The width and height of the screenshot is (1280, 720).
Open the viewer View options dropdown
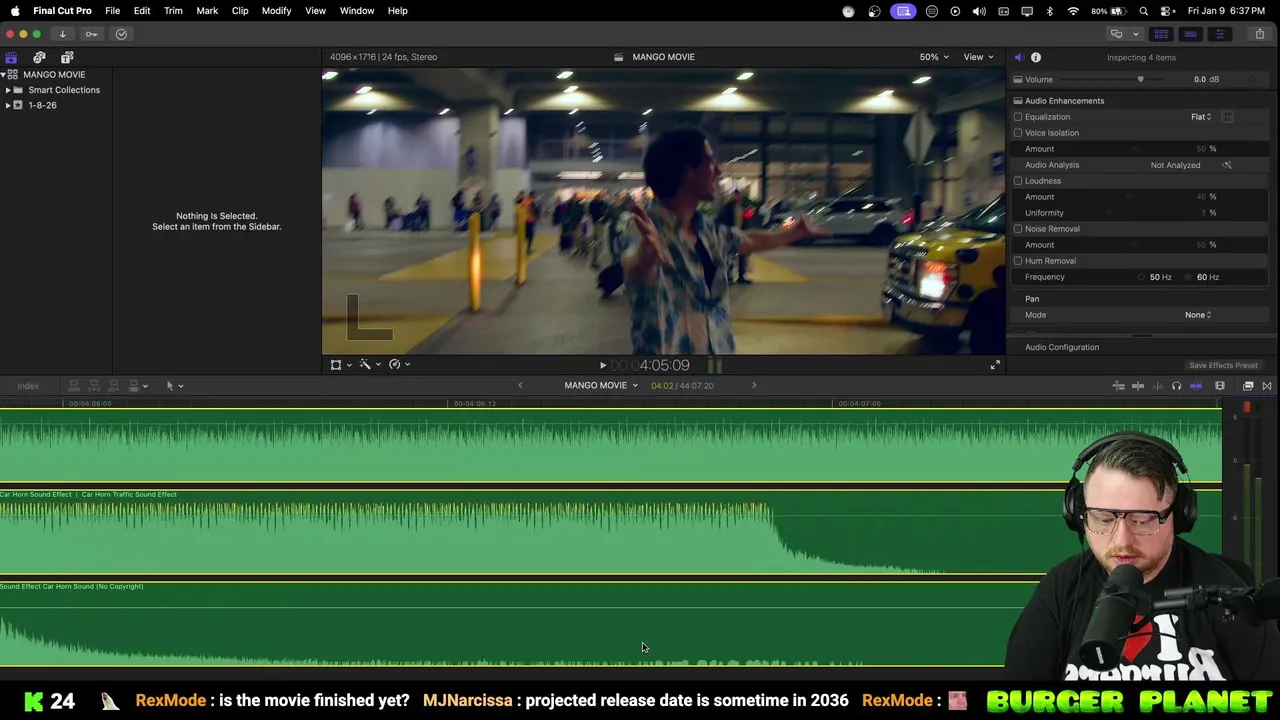coord(978,57)
